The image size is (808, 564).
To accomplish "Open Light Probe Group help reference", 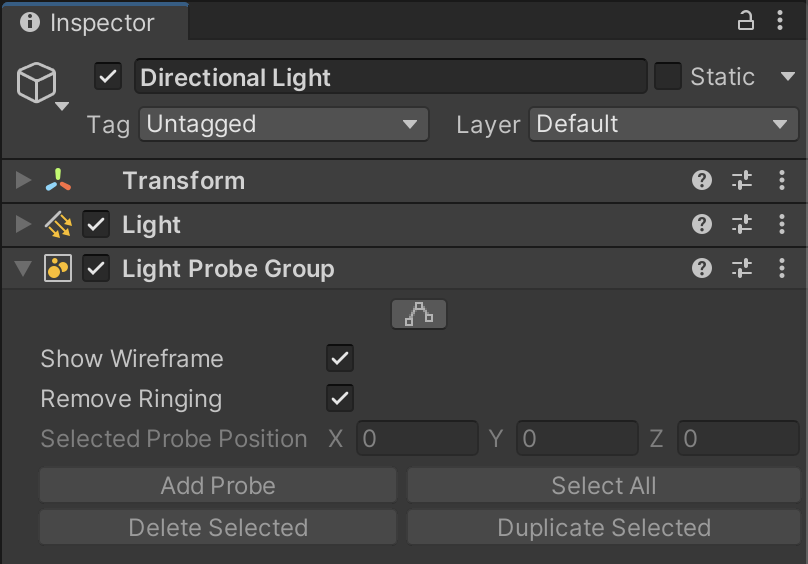I will click(702, 269).
